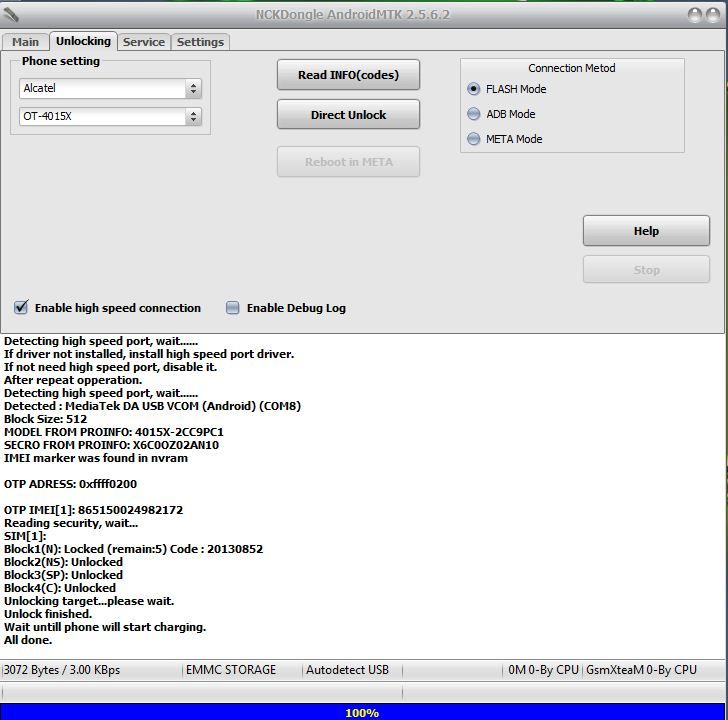Disable the high speed connection checkbox

(x=21, y=308)
